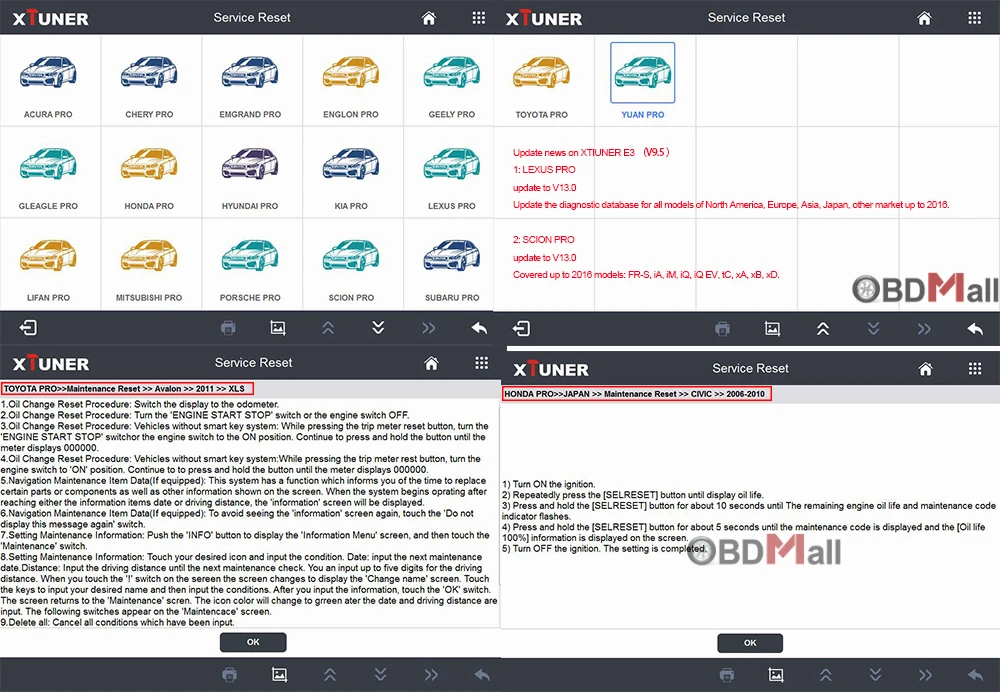Open grid menu in top-left panel

click(479, 18)
